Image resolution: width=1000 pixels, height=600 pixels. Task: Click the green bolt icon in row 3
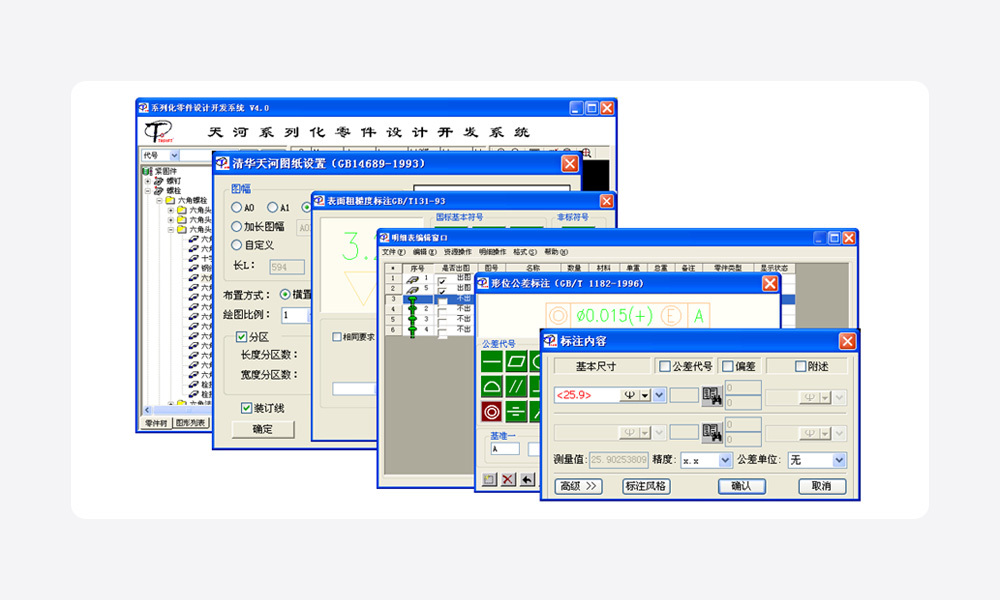pos(413,300)
